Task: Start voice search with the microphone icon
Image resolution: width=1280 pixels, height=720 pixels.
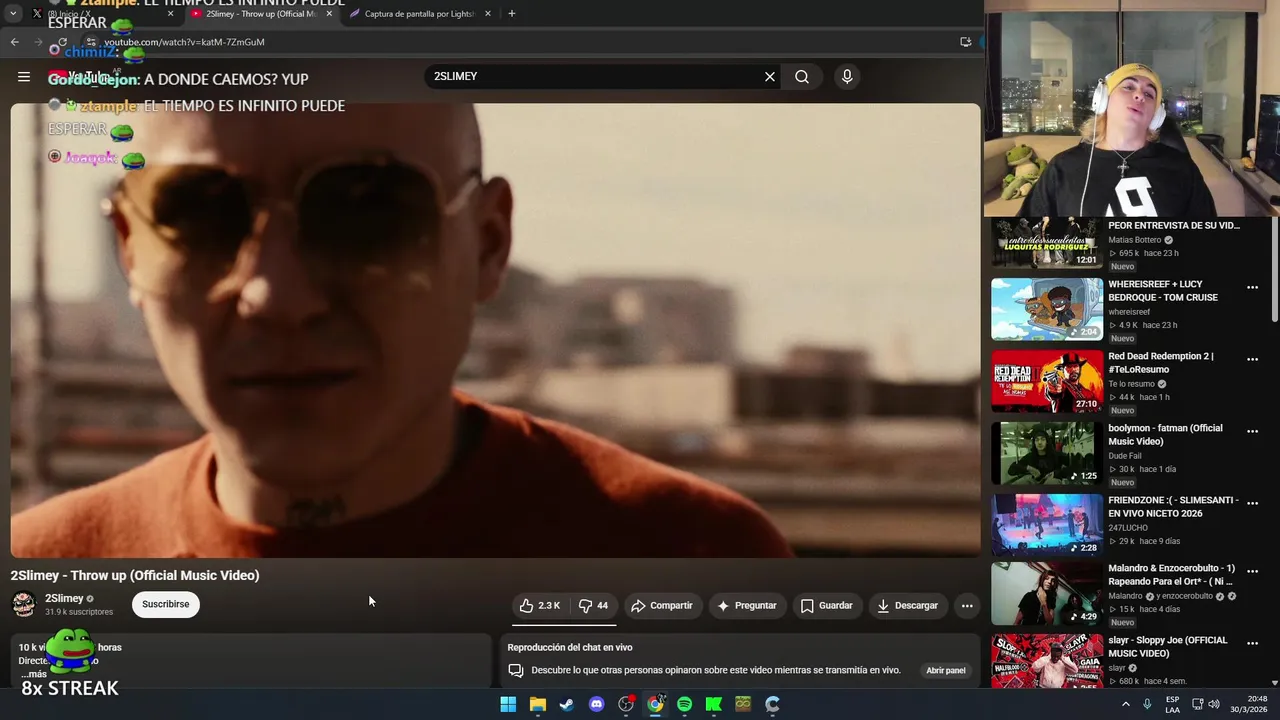Action: click(x=847, y=77)
